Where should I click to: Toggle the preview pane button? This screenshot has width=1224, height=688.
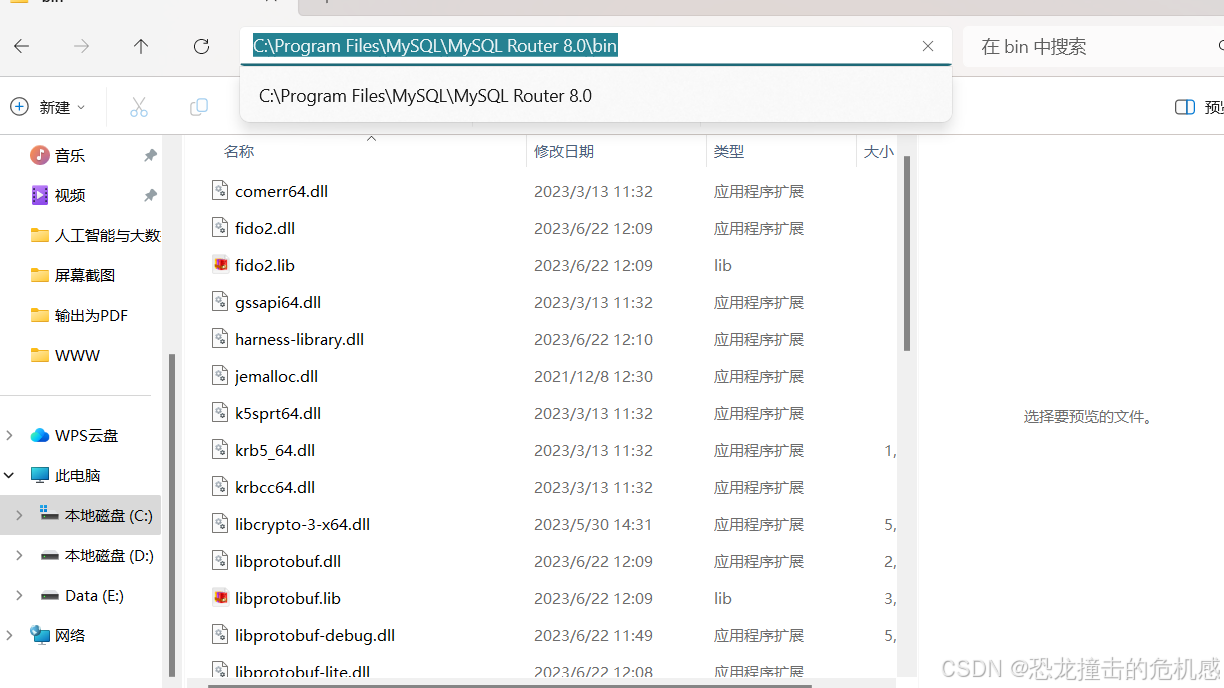1197,107
